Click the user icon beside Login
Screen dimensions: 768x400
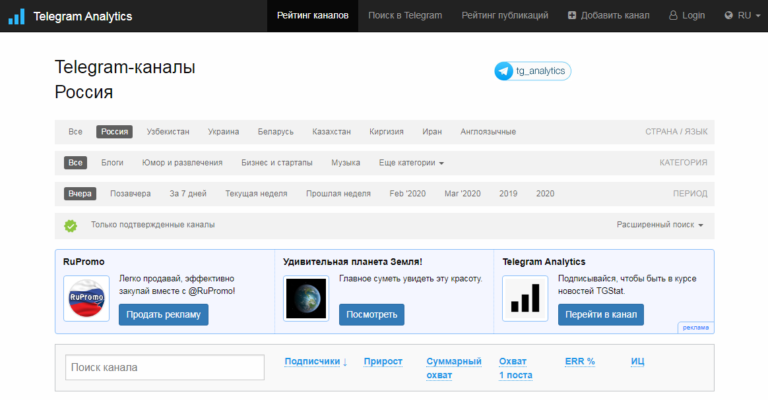(x=673, y=16)
